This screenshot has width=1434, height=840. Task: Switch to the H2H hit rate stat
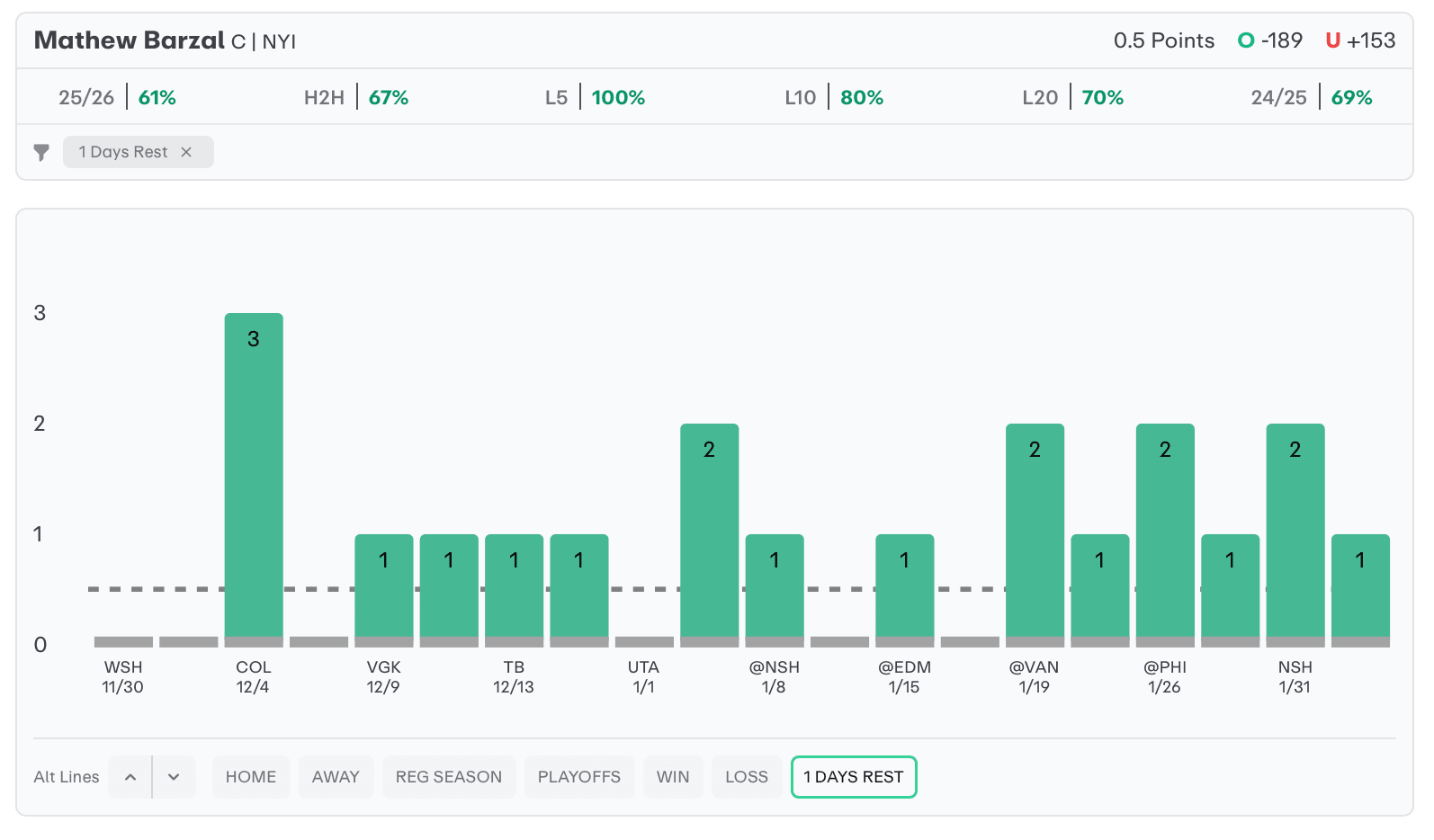tap(356, 97)
